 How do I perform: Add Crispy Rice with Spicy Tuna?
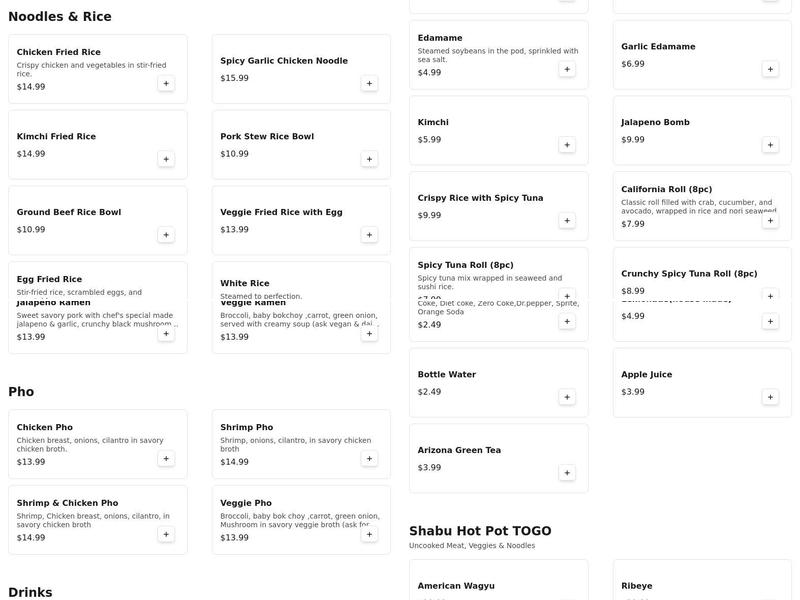[566, 219]
